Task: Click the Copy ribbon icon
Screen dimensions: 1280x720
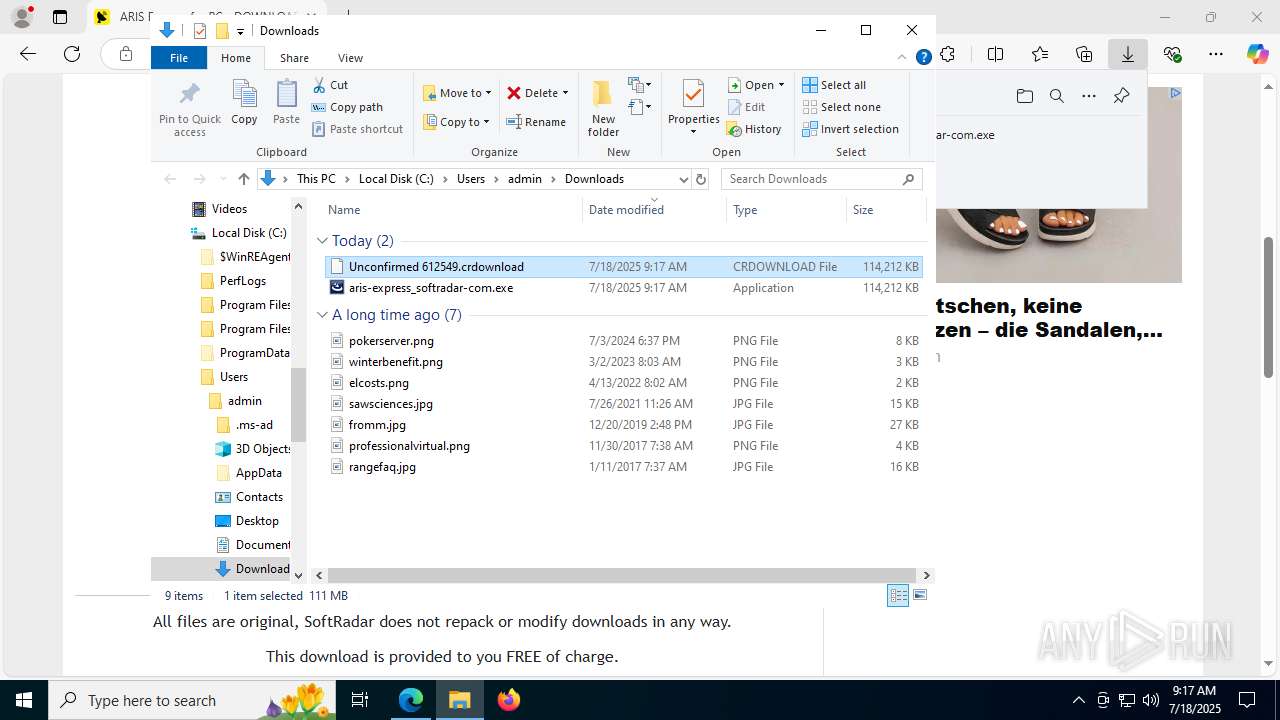Action: pos(245,102)
